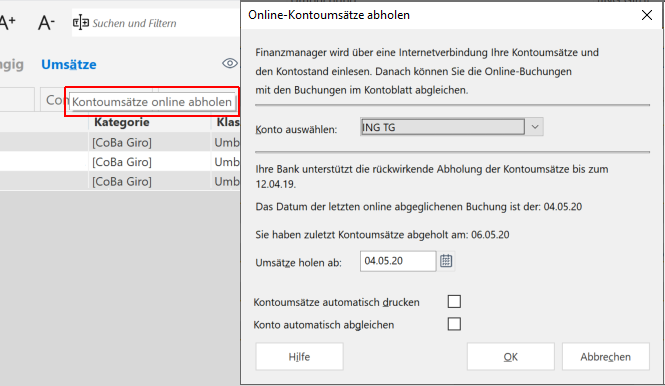665x386 pixels.
Task: Close the Online-Kontoumsätze abholen dialog
Action: [647, 15]
